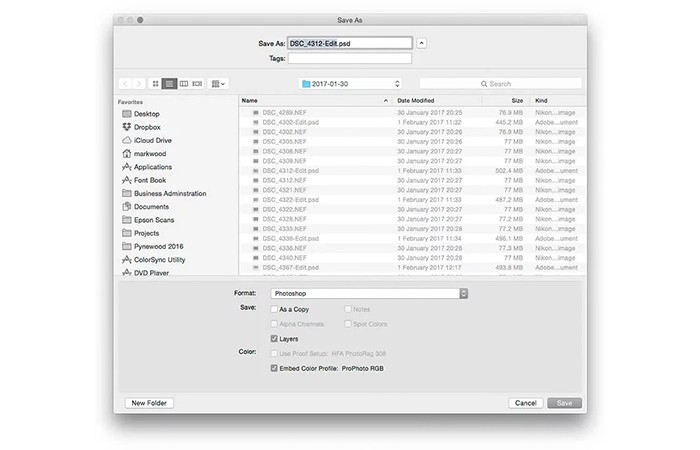Select file DSC_4302-Edit.psd
Image resolution: width=700 pixels, height=450 pixels.
pos(413,122)
